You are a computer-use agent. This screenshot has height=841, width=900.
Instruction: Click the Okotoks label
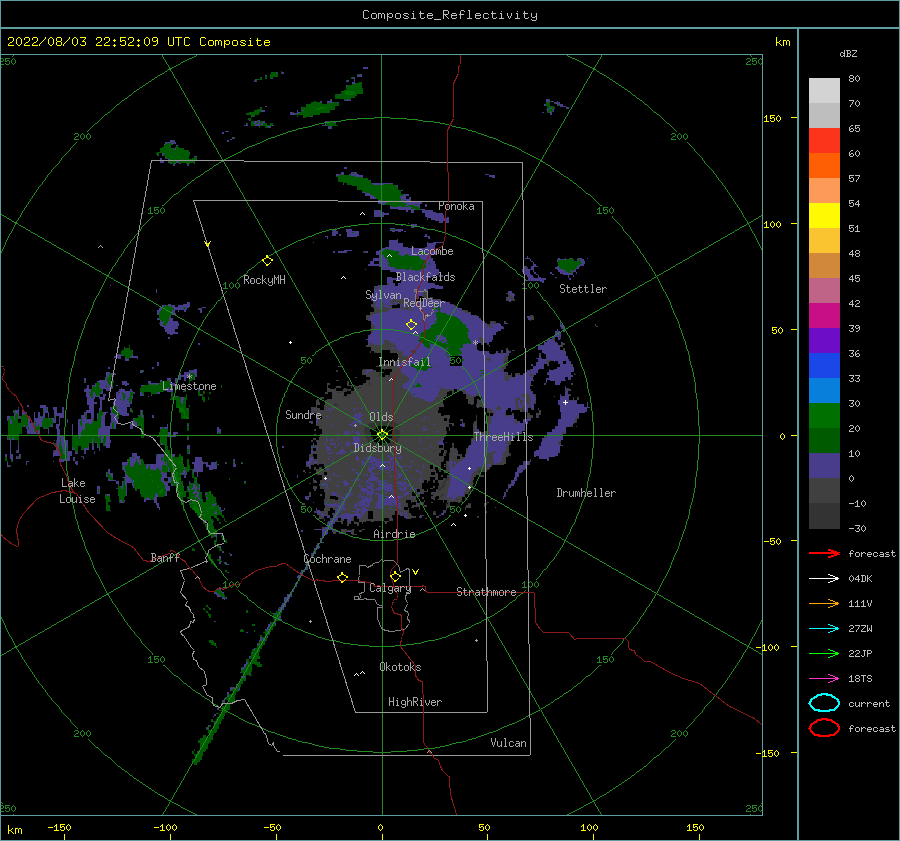[400, 667]
